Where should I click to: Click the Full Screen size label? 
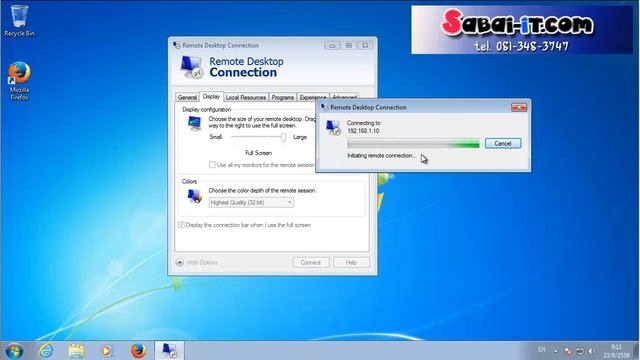pyautogui.click(x=258, y=153)
